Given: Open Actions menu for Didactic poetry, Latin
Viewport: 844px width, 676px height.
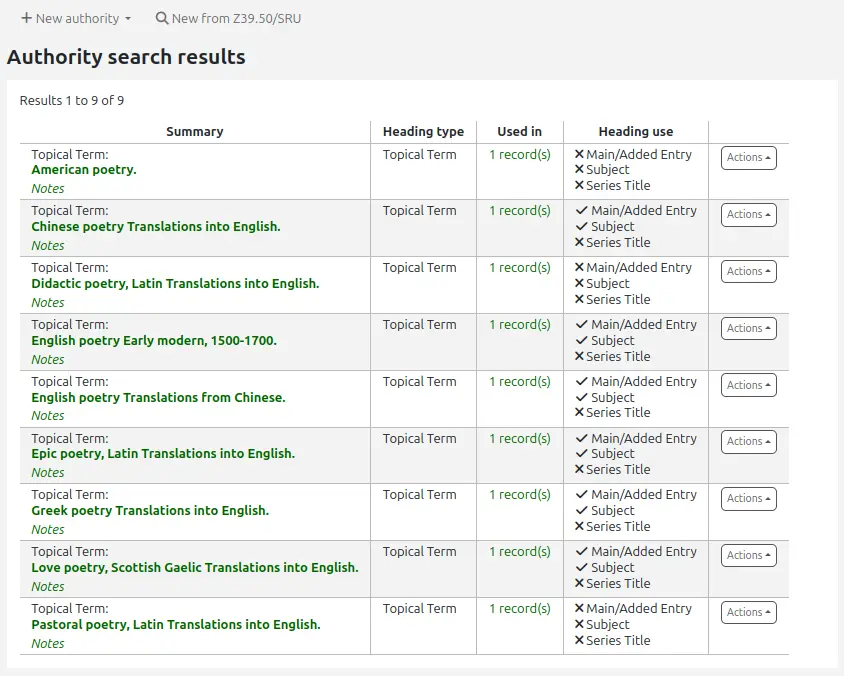Looking at the screenshot, I should click(749, 272).
